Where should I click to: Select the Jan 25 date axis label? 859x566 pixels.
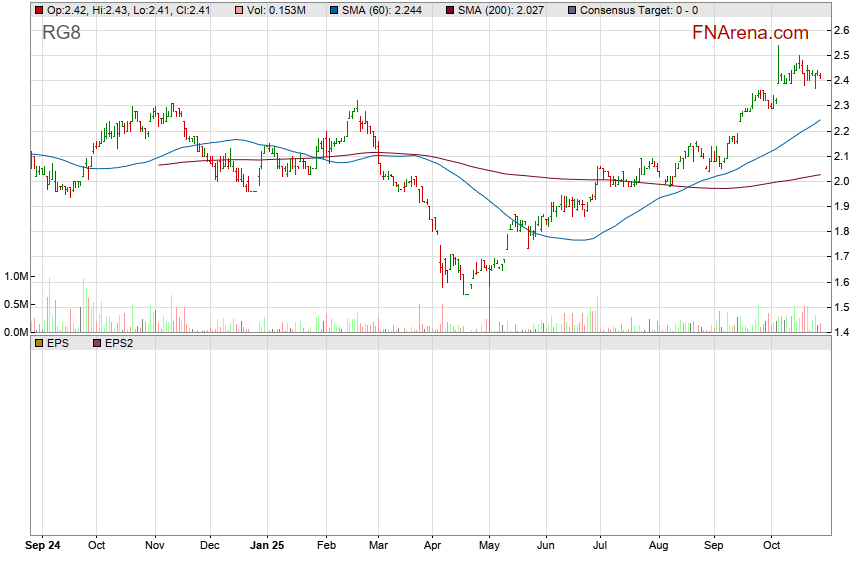267,546
